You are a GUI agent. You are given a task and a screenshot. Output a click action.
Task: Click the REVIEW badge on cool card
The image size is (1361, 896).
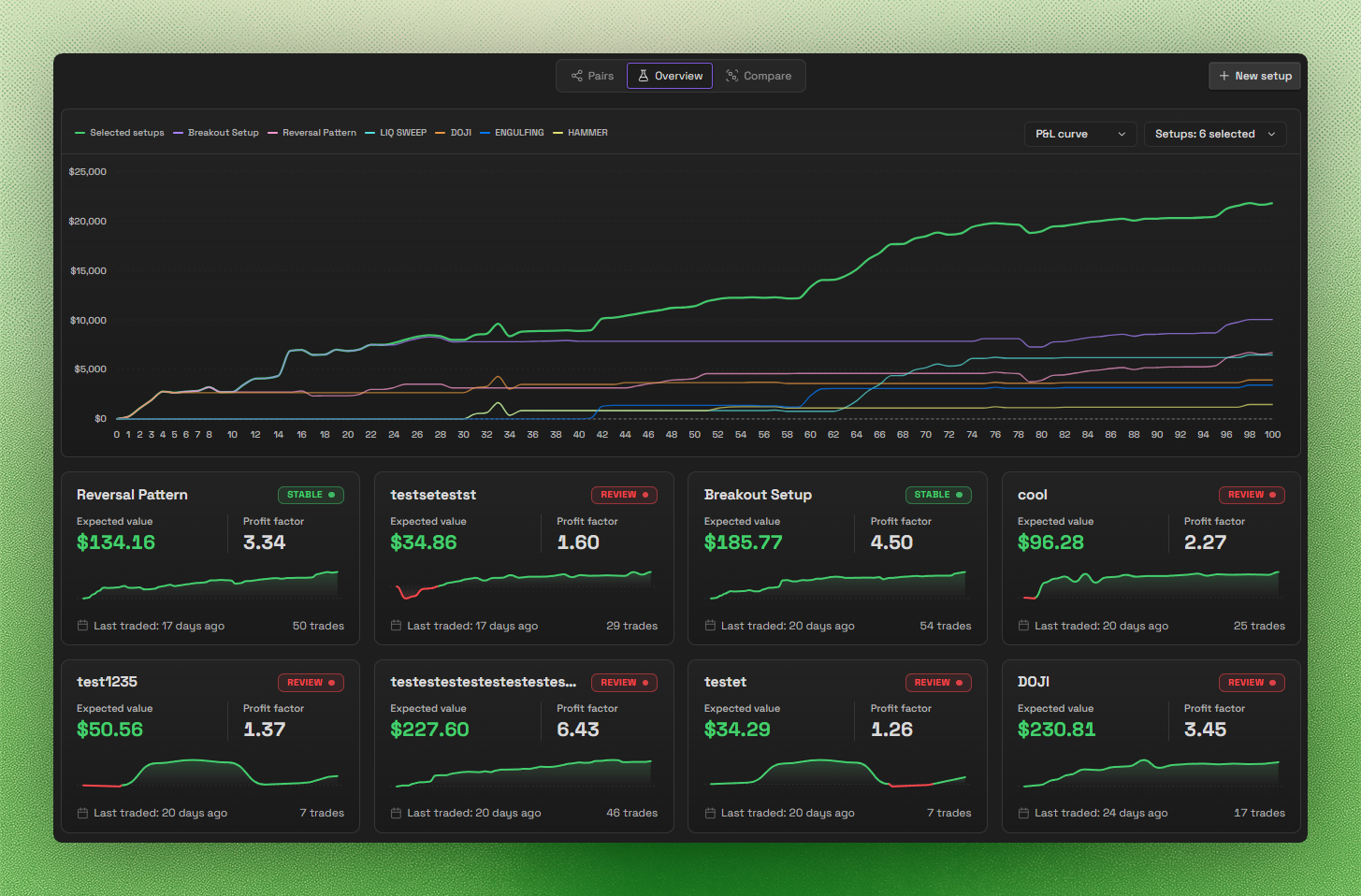coord(1252,495)
